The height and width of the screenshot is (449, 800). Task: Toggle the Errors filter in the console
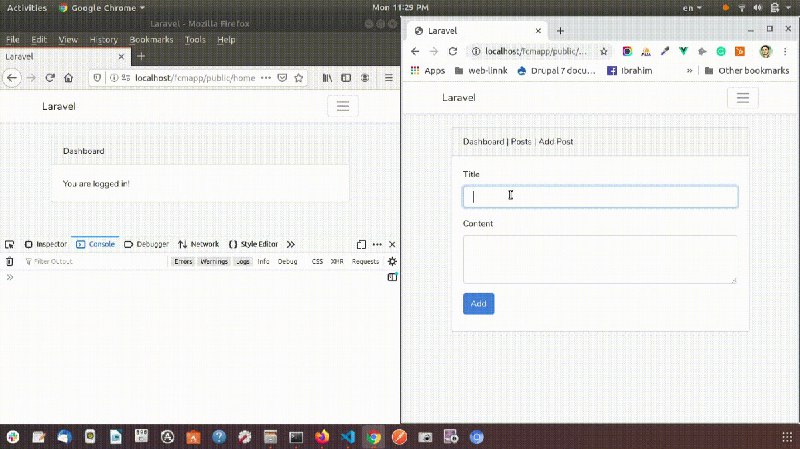tap(183, 262)
